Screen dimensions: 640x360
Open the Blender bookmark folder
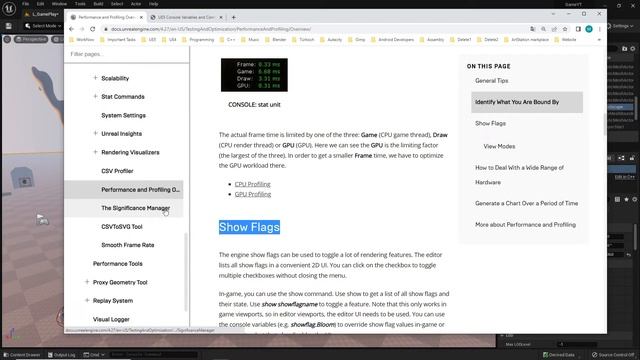tap(276, 40)
